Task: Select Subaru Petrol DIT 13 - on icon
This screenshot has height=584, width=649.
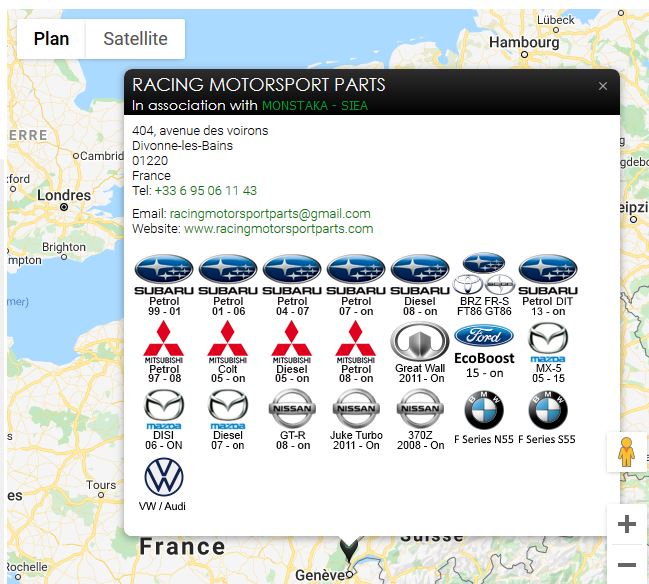Action: 548,286
